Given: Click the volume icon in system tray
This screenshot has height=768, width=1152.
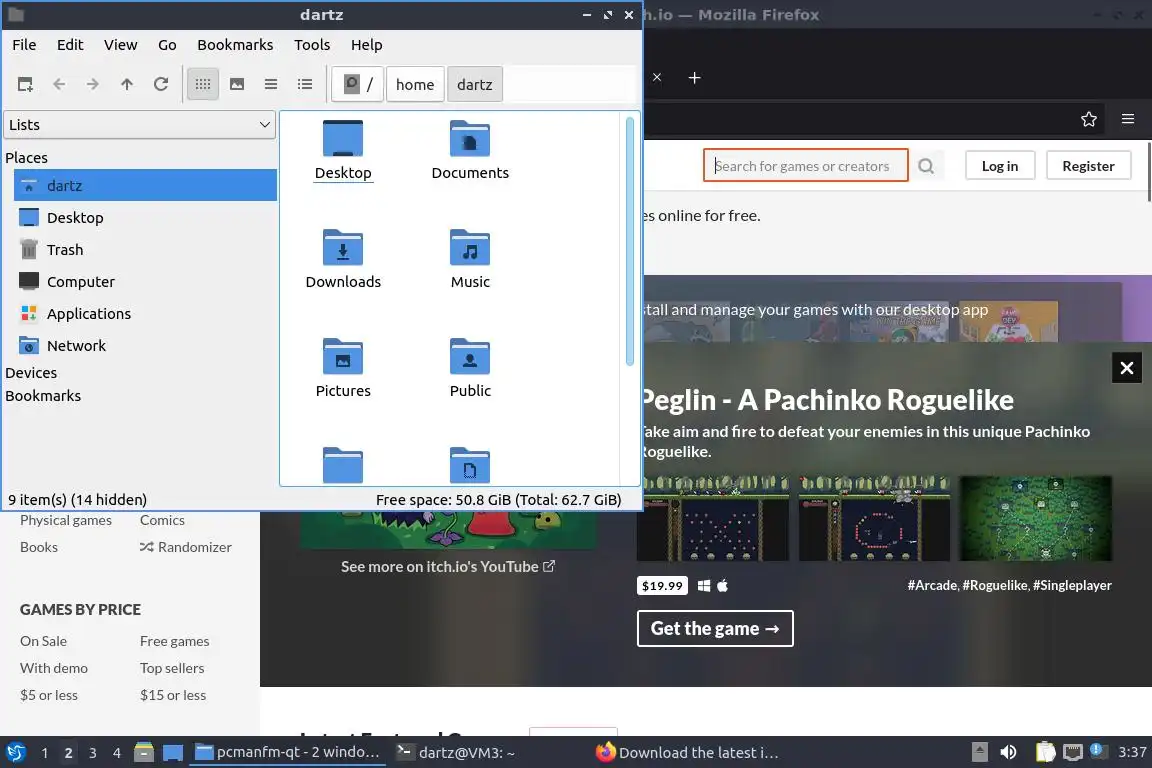Looking at the screenshot, I should coord(1009,752).
